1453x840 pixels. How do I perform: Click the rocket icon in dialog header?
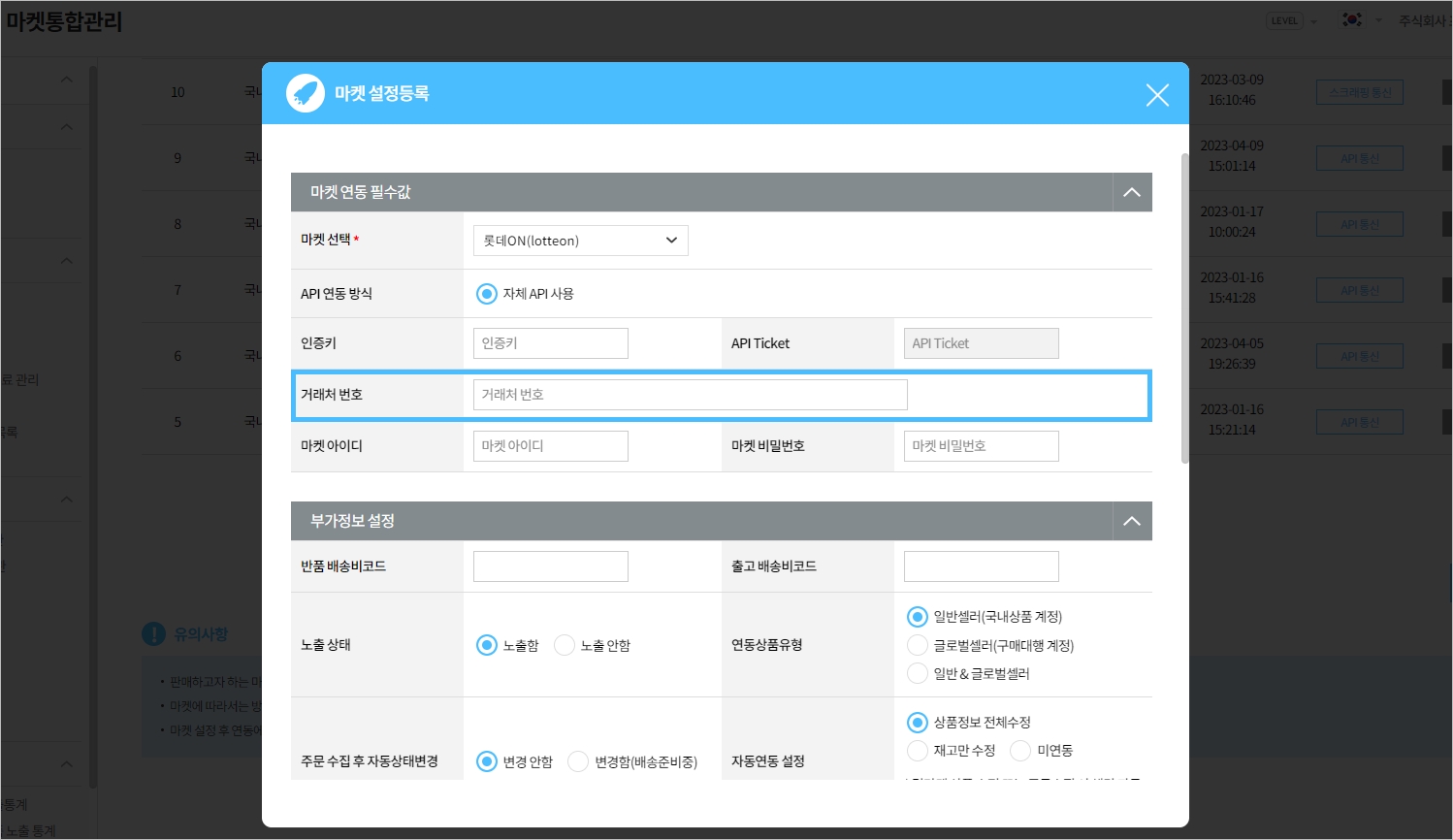(x=306, y=94)
